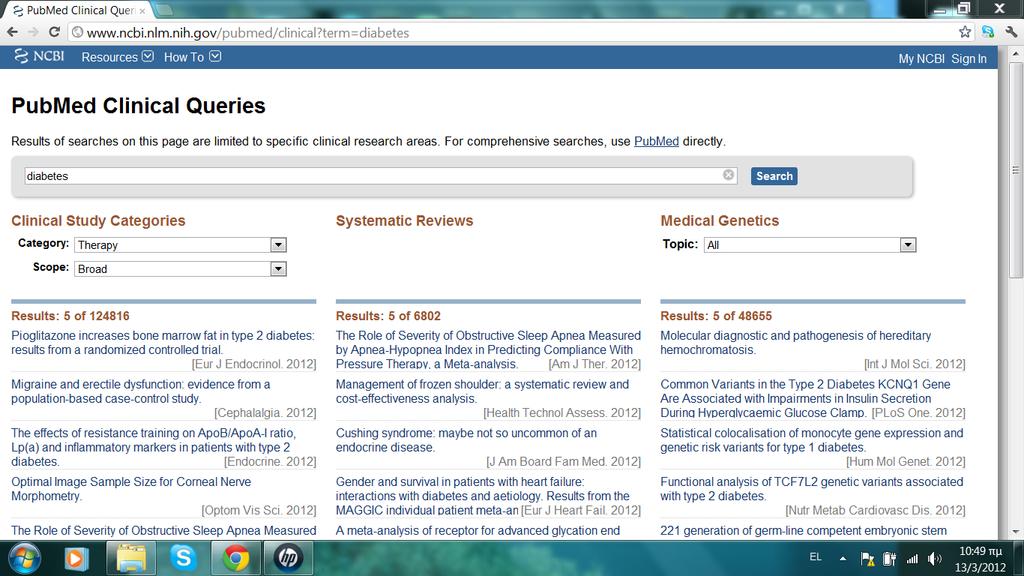The image size is (1024, 576).
Task: Click Sign In
Action: (968, 58)
